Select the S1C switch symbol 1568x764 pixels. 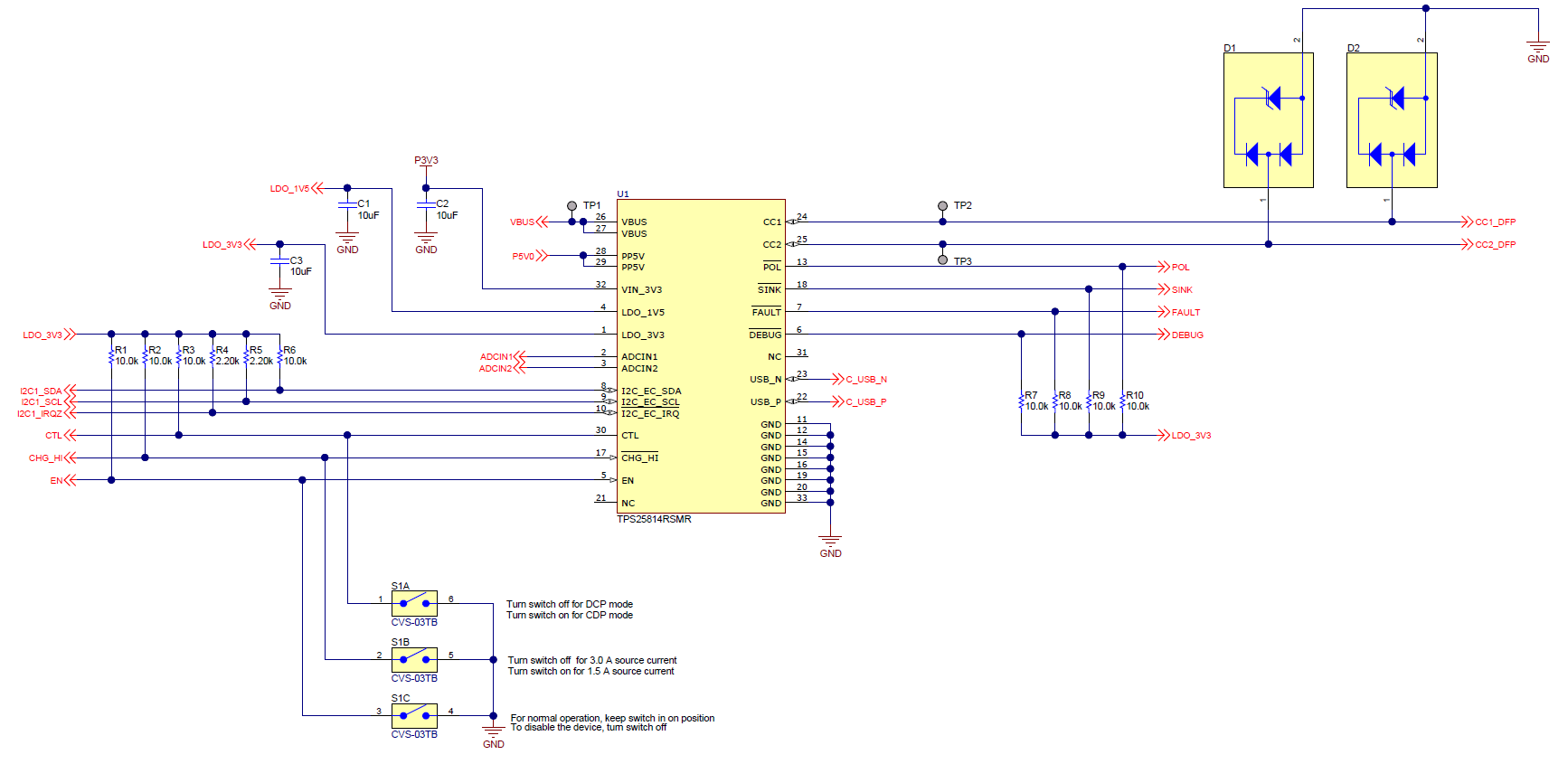[414, 715]
